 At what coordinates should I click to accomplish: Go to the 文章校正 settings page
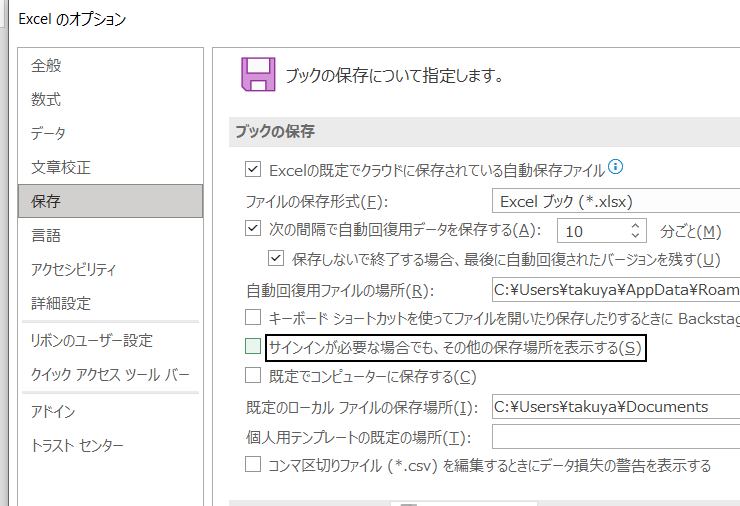pyautogui.click(x=110, y=168)
